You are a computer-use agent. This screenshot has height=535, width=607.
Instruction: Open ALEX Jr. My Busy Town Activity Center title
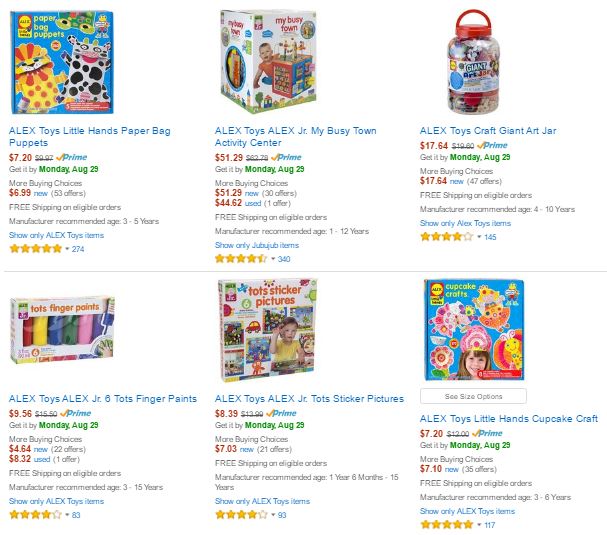[295, 137]
